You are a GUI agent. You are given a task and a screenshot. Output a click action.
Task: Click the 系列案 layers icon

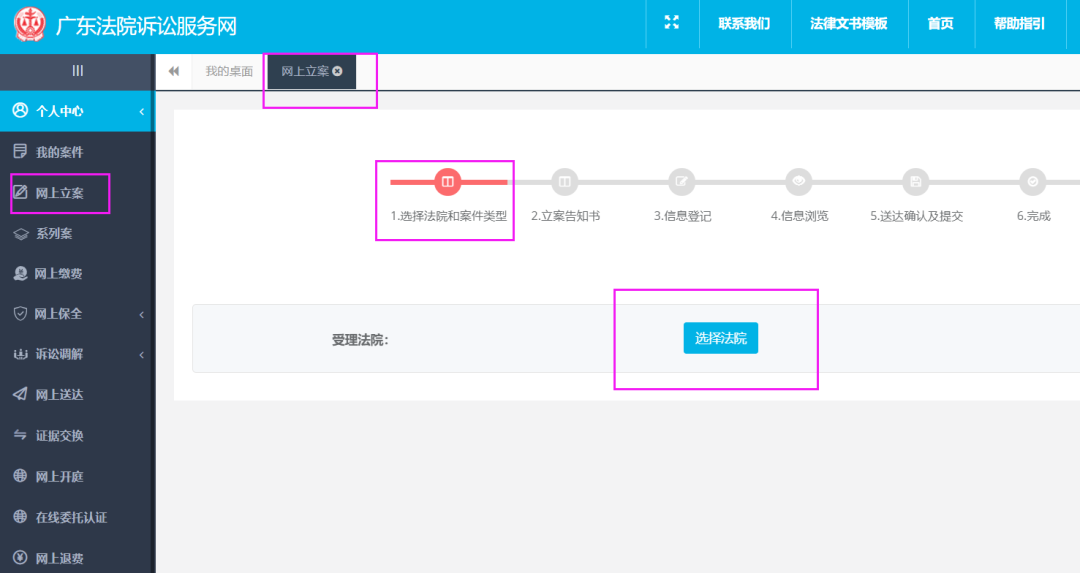coord(21,234)
